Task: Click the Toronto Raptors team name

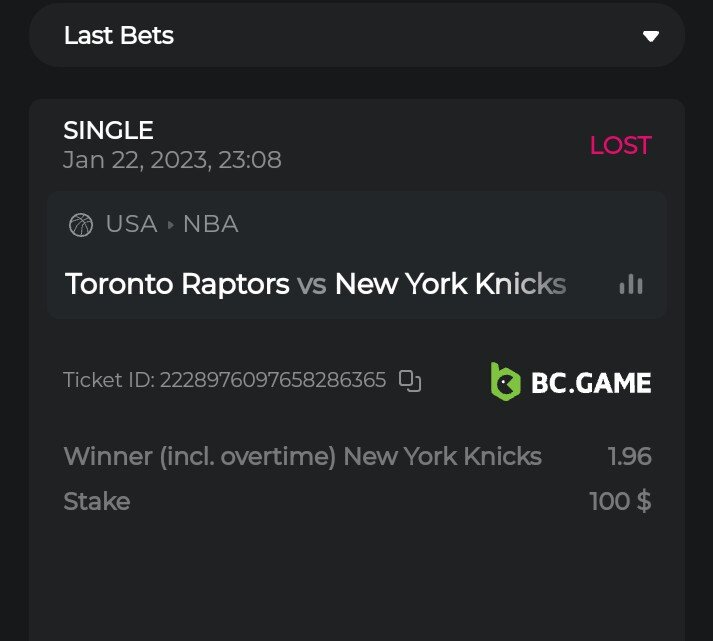Action: (x=177, y=284)
